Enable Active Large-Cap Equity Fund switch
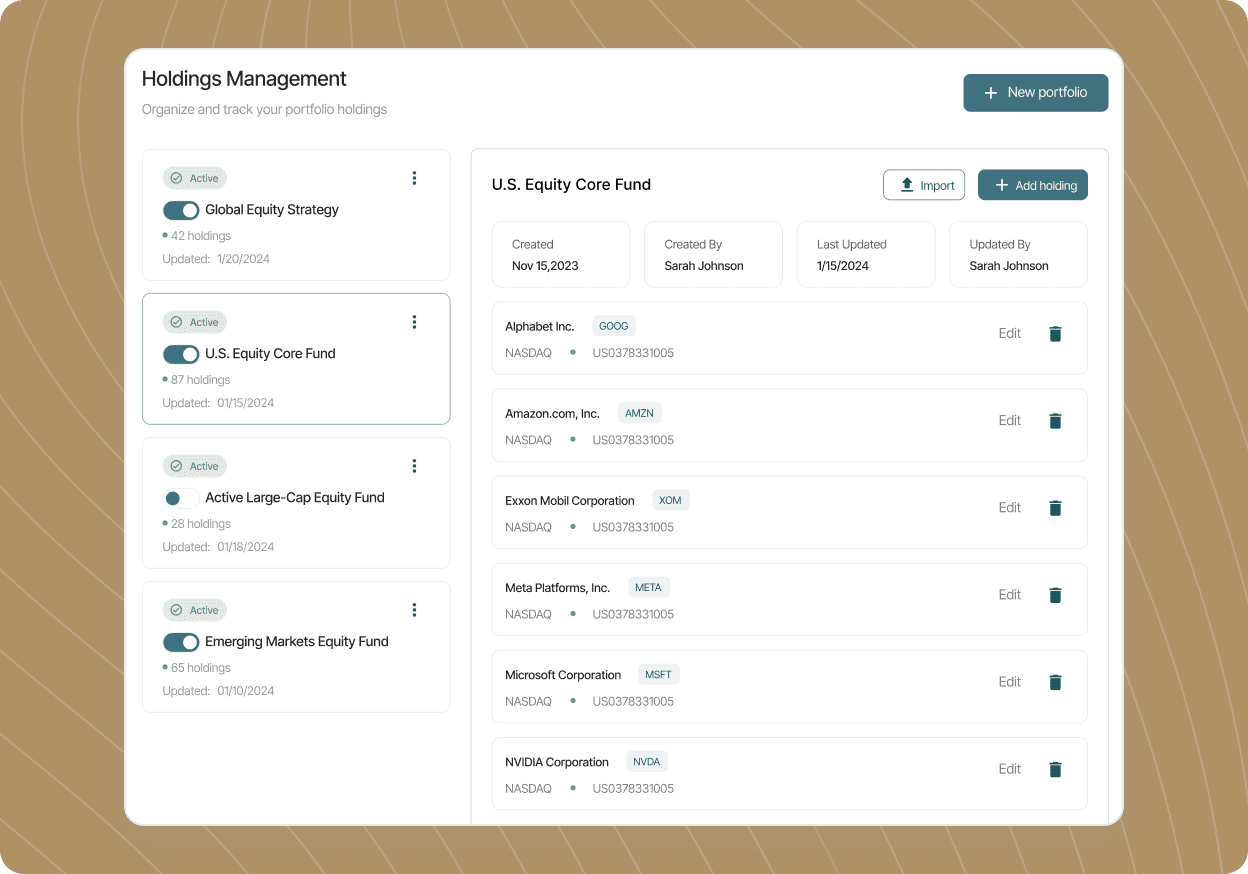The width and height of the screenshot is (1248, 874). point(181,498)
